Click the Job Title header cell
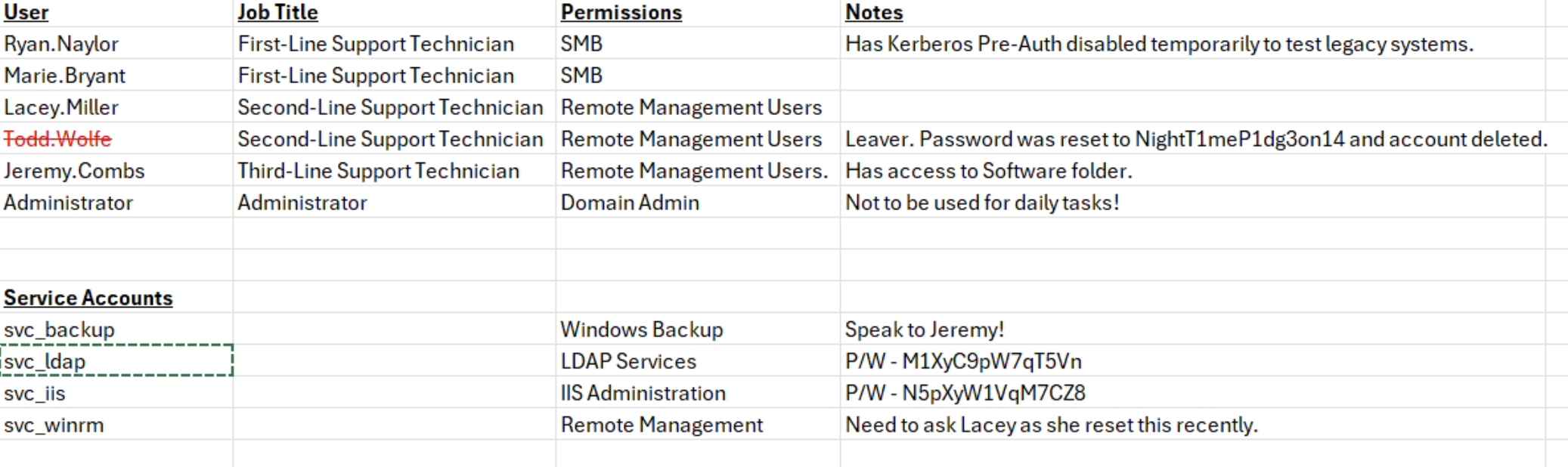The width and height of the screenshot is (1568, 467). pyautogui.click(x=277, y=13)
